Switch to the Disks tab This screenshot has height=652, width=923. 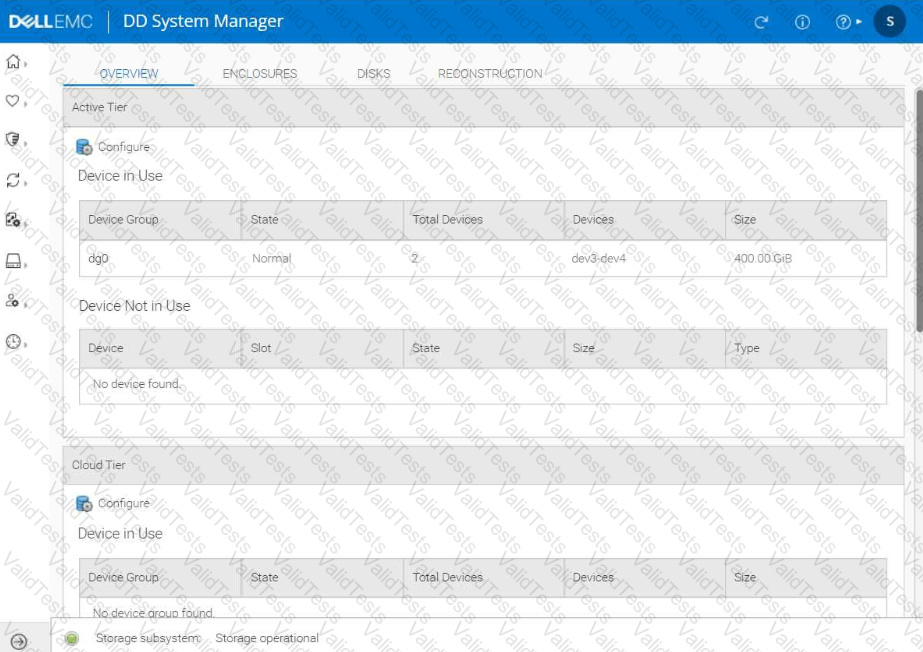[x=373, y=74]
